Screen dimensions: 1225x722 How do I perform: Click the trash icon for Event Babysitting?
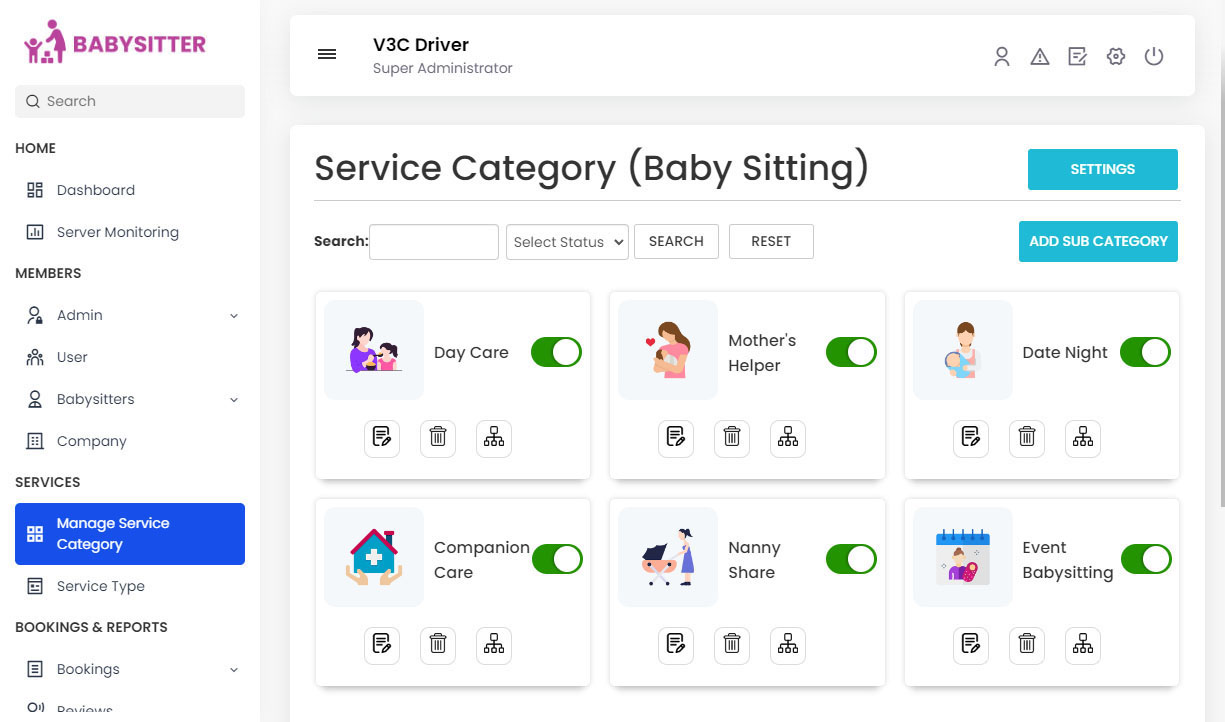coord(1026,645)
